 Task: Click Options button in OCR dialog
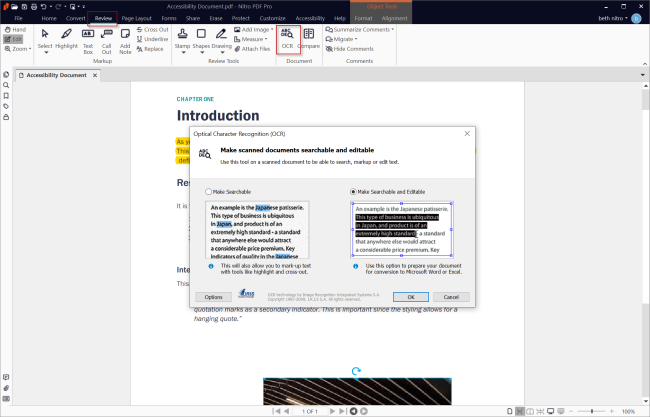click(213, 297)
